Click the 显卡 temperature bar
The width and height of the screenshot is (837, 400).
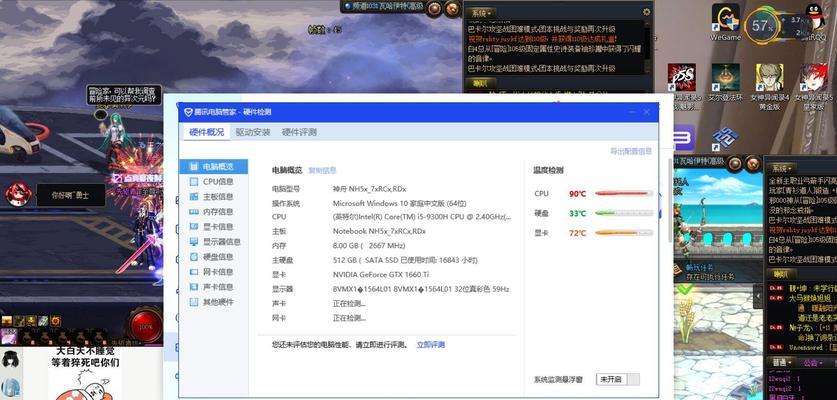tap(624, 233)
